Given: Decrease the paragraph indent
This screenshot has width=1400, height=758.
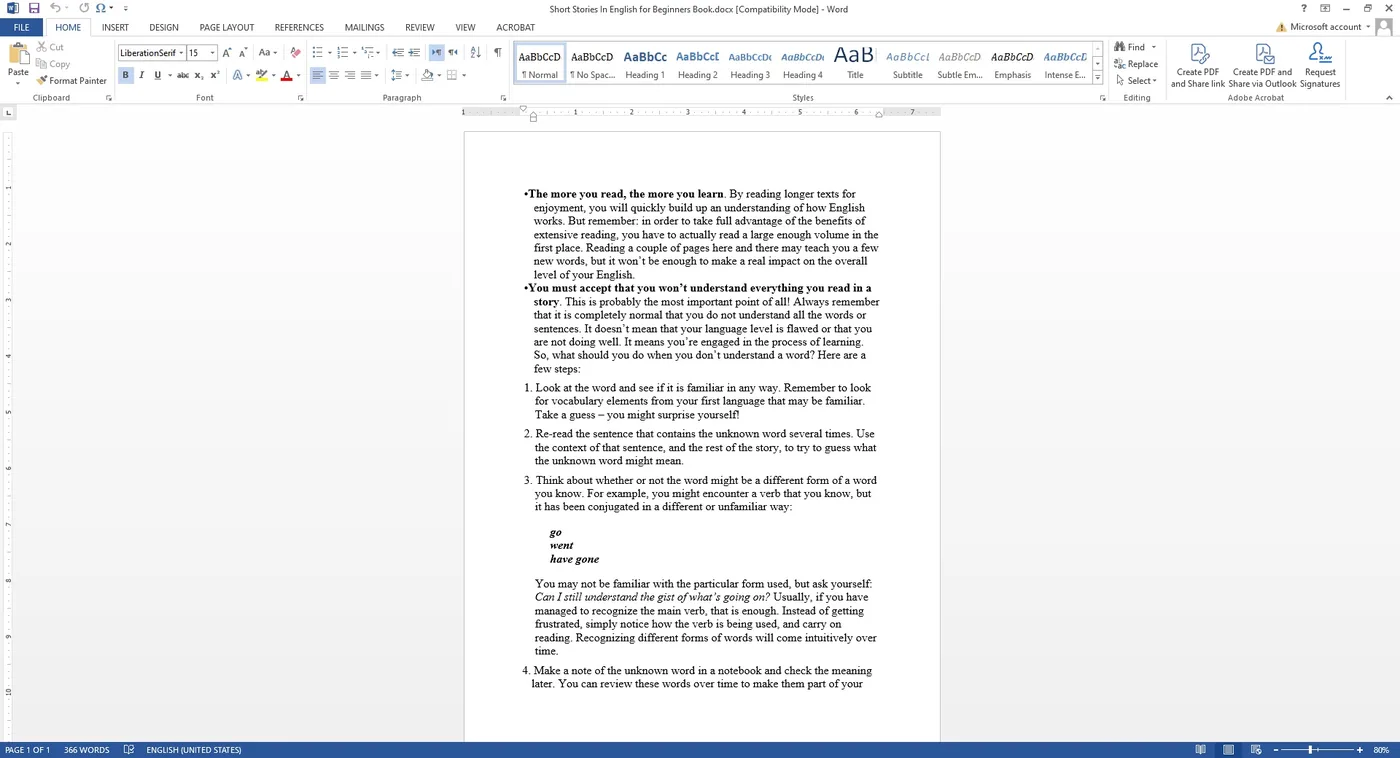Looking at the screenshot, I should click(x=398, y=53).
